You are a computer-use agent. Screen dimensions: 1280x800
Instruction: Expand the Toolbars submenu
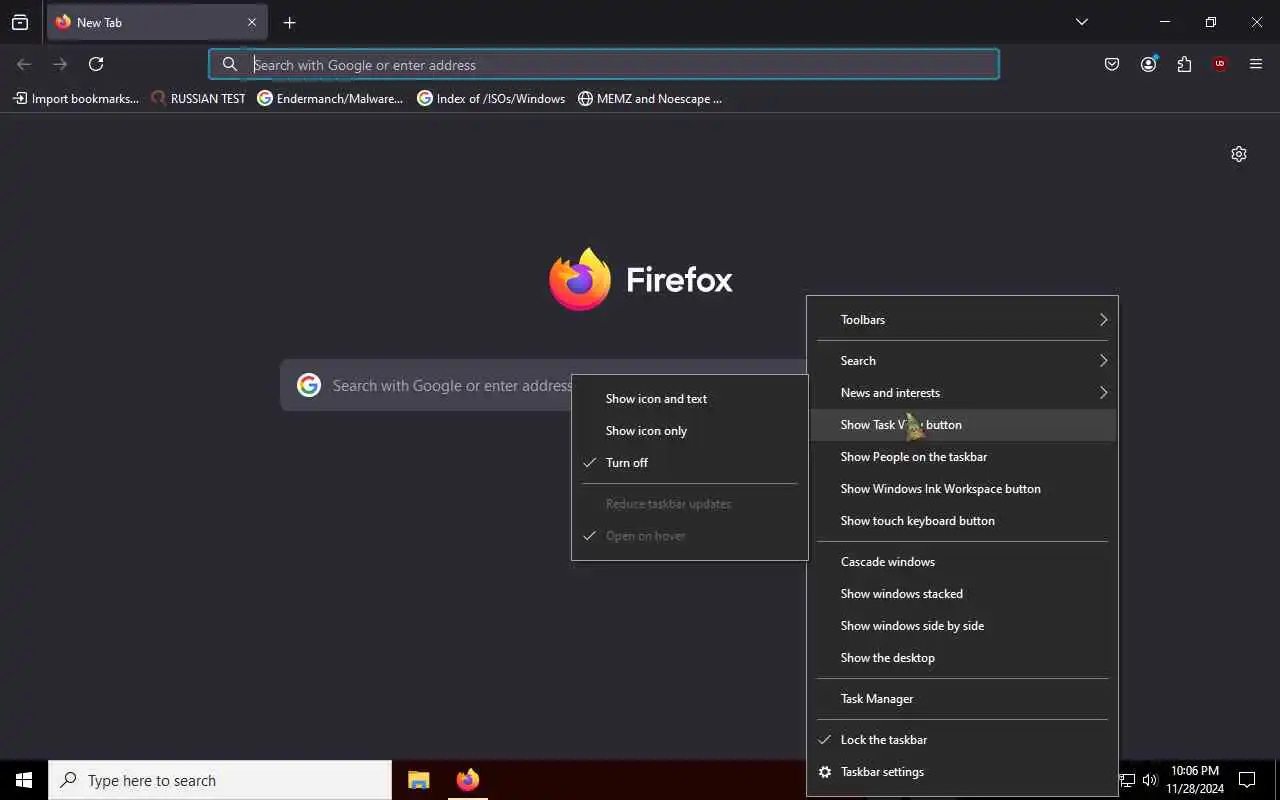coord(963,320)
